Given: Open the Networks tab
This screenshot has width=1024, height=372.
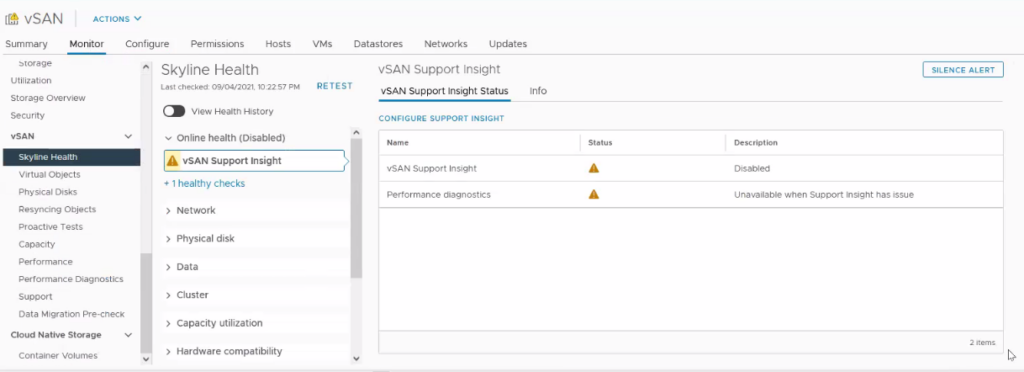Looking at the screenshot, I should [446, 44].
